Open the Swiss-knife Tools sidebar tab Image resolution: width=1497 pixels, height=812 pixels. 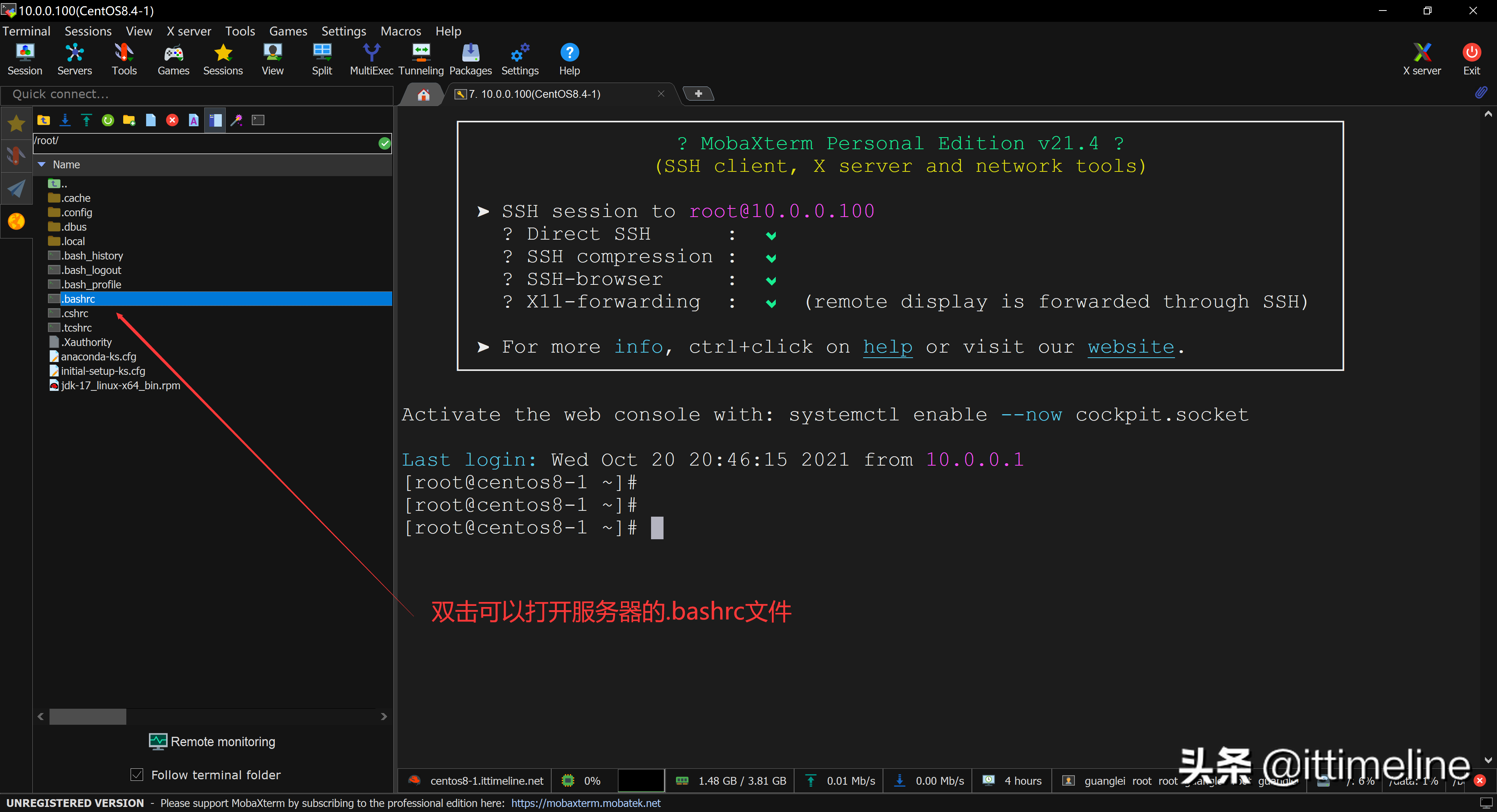[16, 156]
